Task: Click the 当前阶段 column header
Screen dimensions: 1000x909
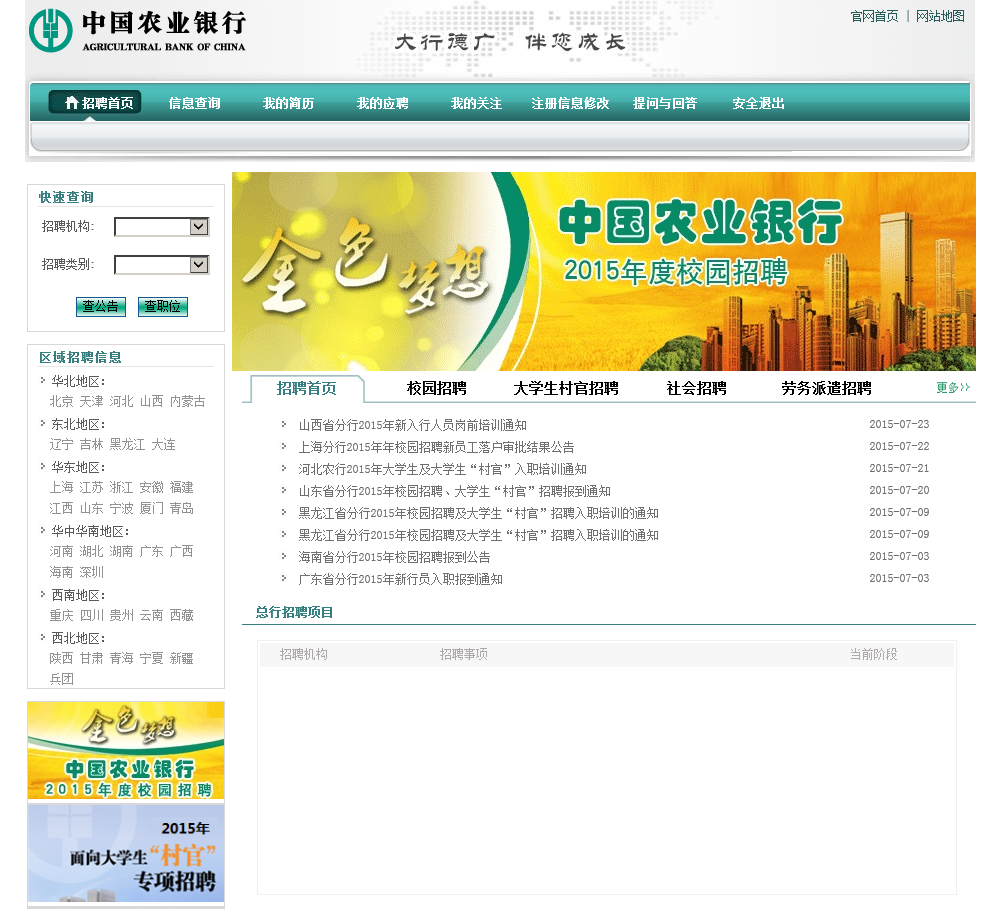Action: click(873, 654)
